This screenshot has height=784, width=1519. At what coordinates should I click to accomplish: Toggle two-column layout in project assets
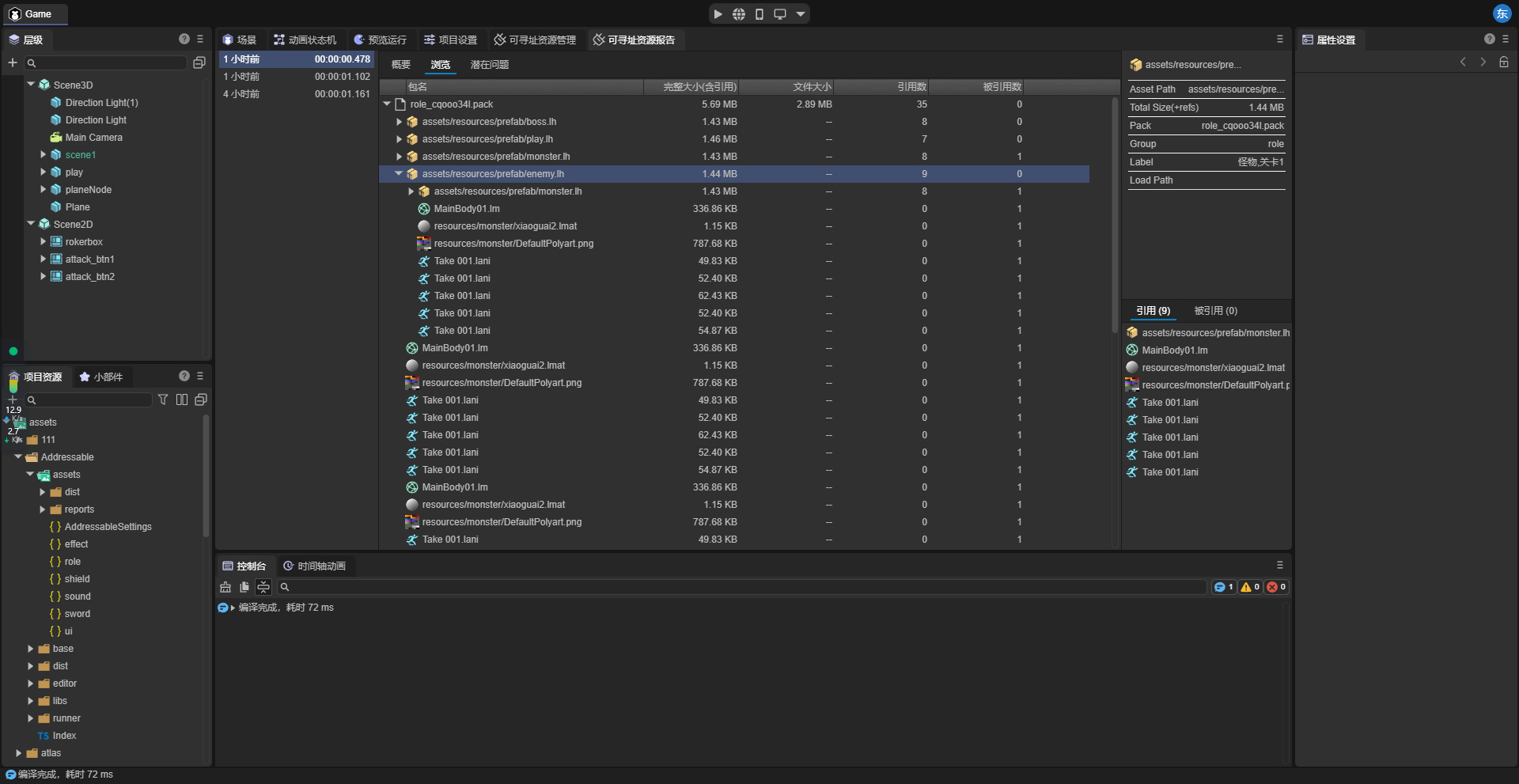click(182, 400)
